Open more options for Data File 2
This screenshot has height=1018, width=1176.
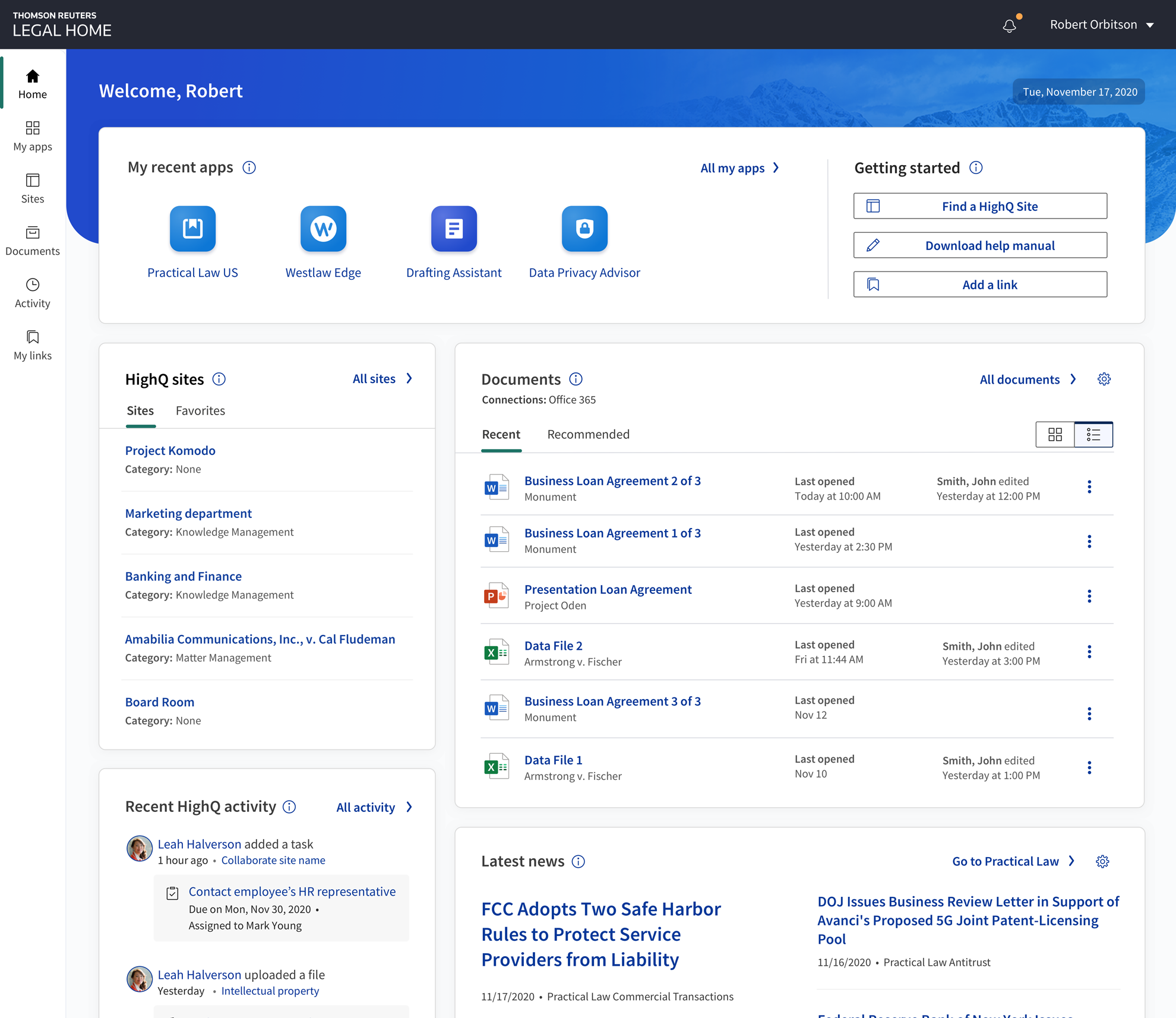(x=1089, y=652)
